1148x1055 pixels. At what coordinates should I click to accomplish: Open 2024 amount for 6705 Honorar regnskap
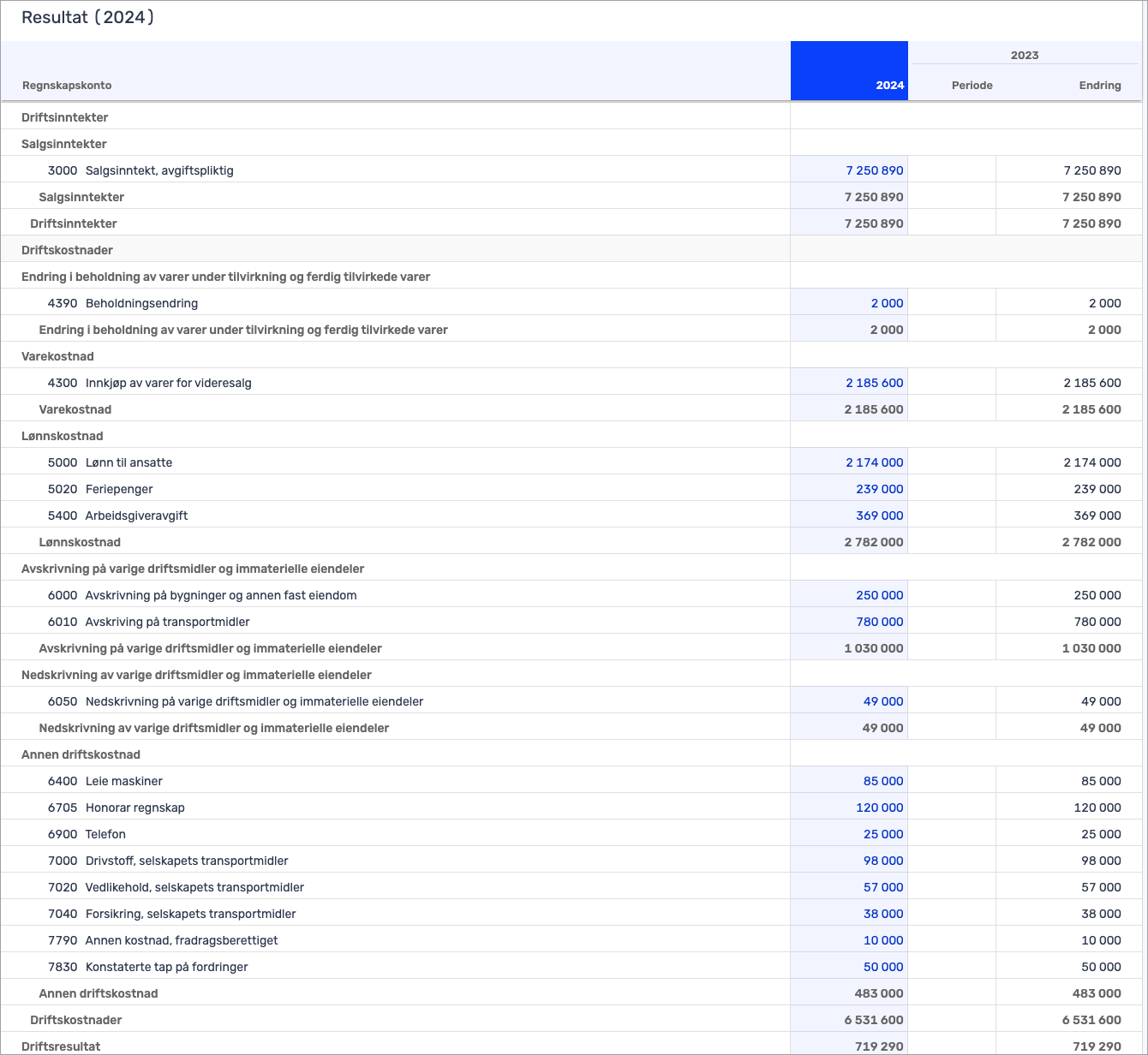879,808
